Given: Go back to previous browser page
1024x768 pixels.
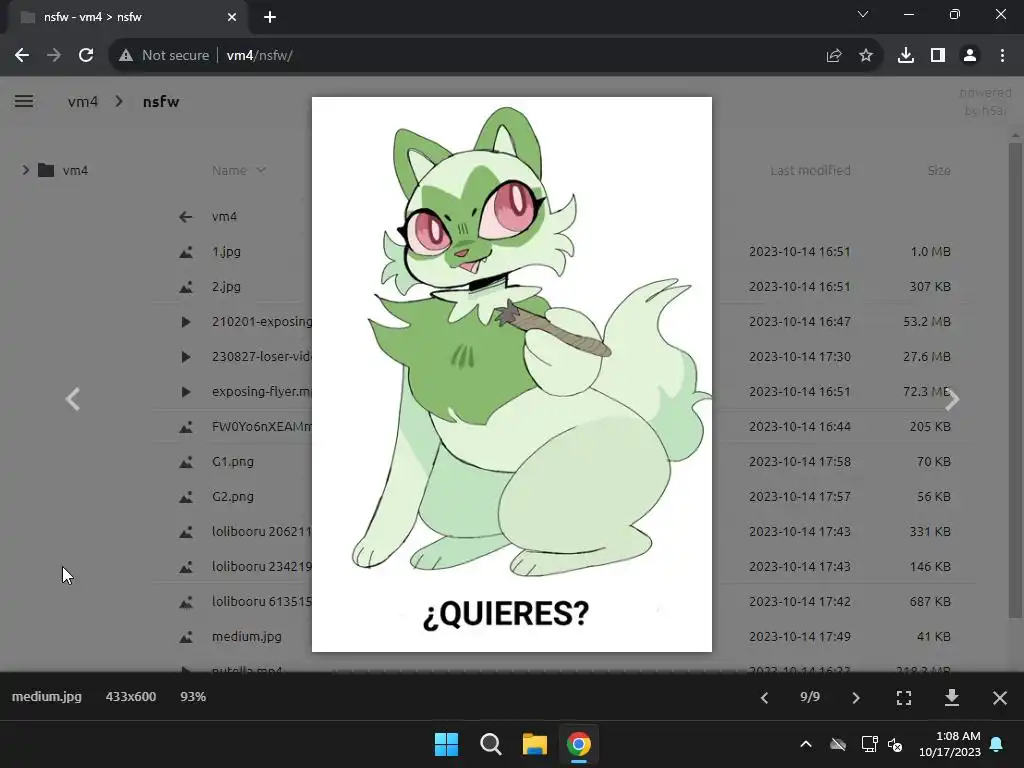Looking at the screenshot, I should (22, 56).
